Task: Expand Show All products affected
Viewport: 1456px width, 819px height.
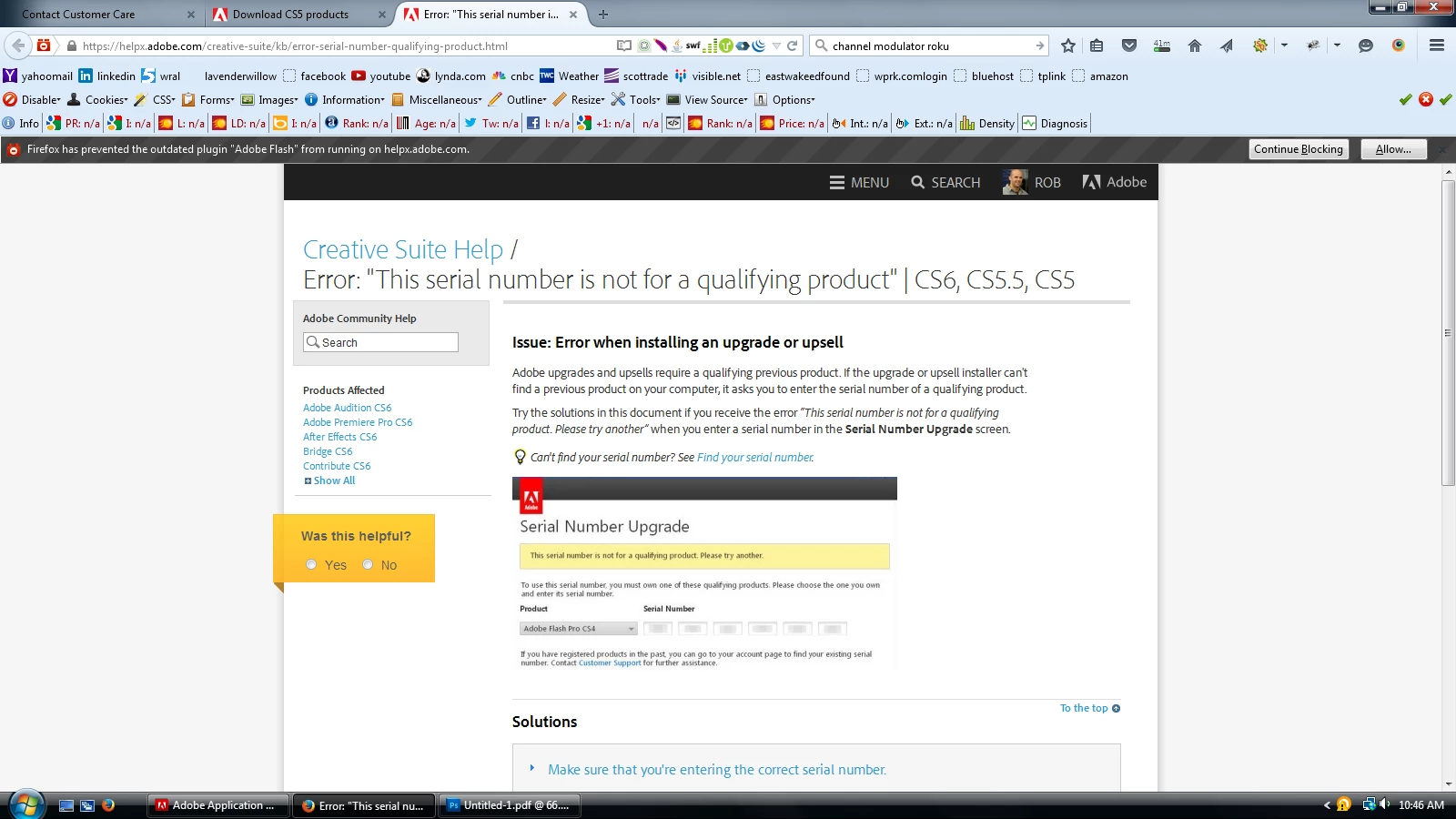Action: click(329, 480)
